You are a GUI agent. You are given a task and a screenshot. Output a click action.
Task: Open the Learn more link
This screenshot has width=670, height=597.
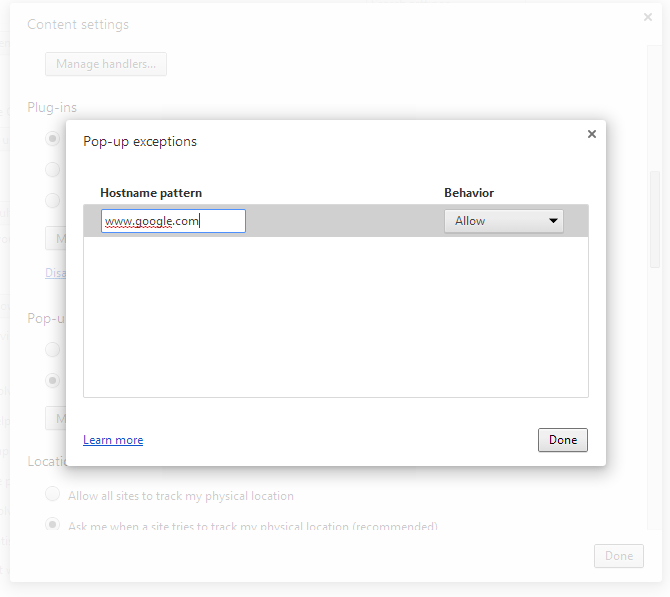[x=113, y=440]
